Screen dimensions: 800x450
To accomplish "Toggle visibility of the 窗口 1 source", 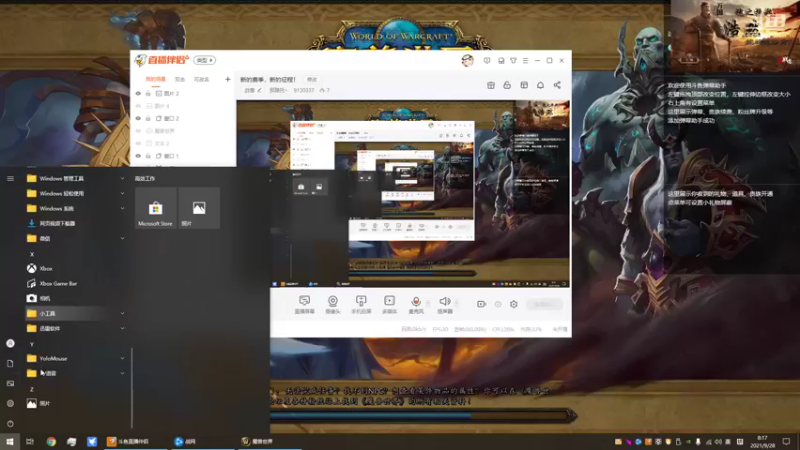I will [138, 156].
